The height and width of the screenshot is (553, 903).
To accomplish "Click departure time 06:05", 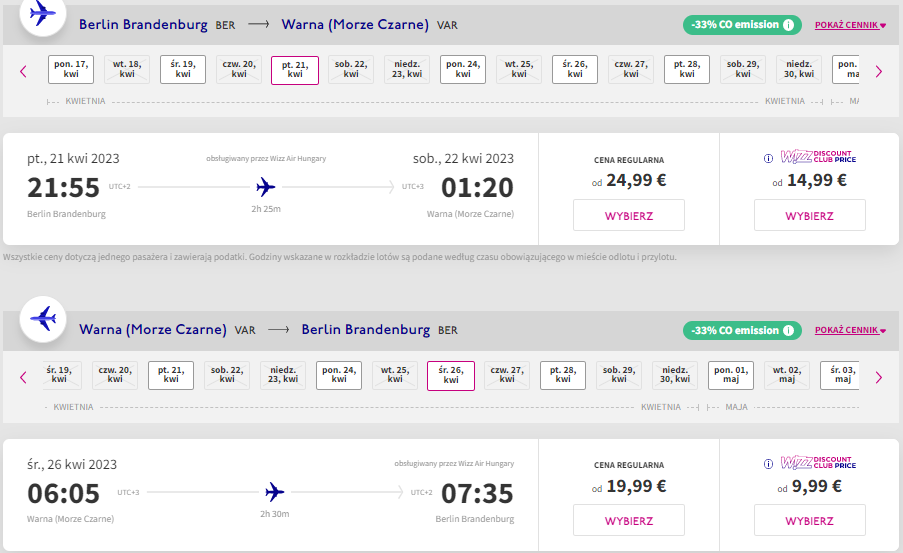I will pos(63,494).
